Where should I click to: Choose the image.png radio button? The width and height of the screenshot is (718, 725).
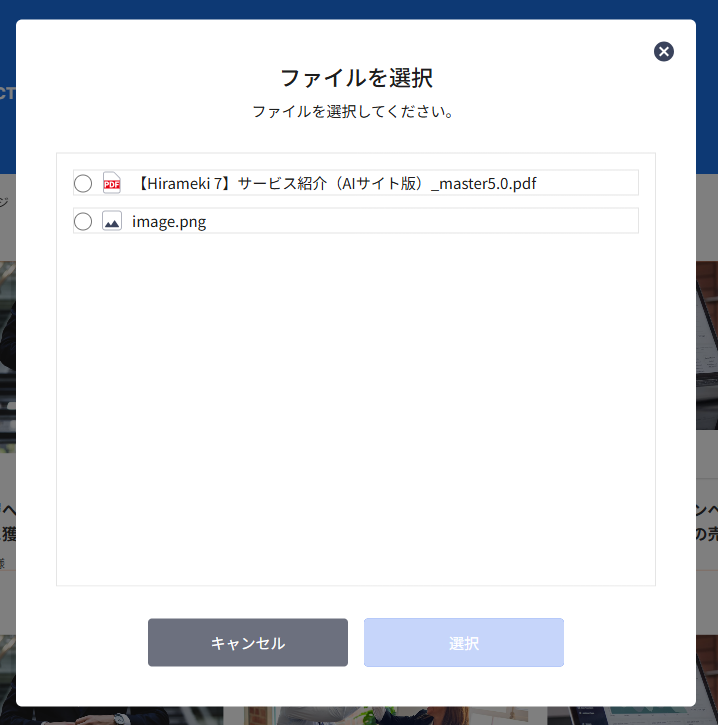(83, 221)
